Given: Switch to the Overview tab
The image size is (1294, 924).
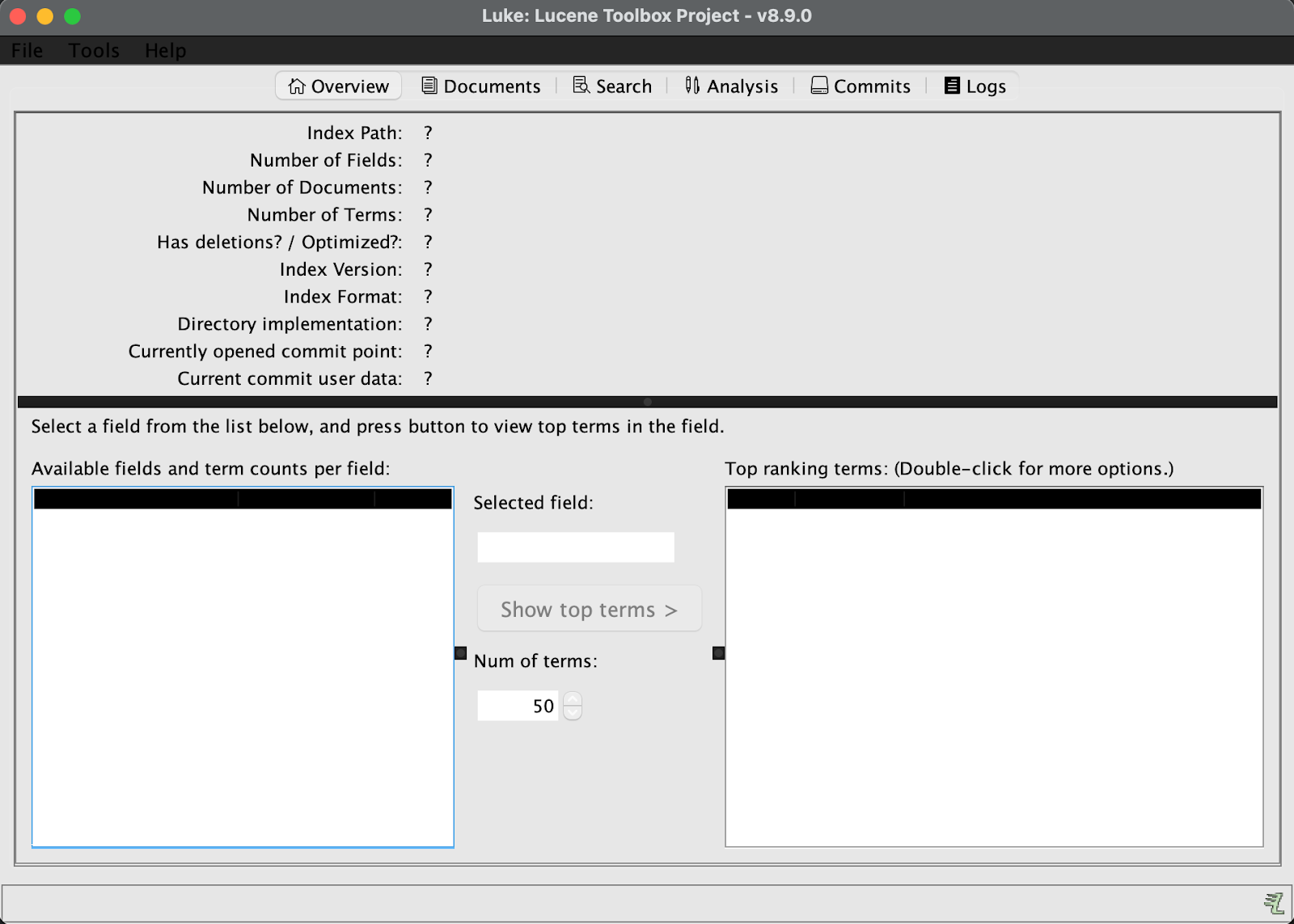Looking at the screenshot, I should click(338, 86).
